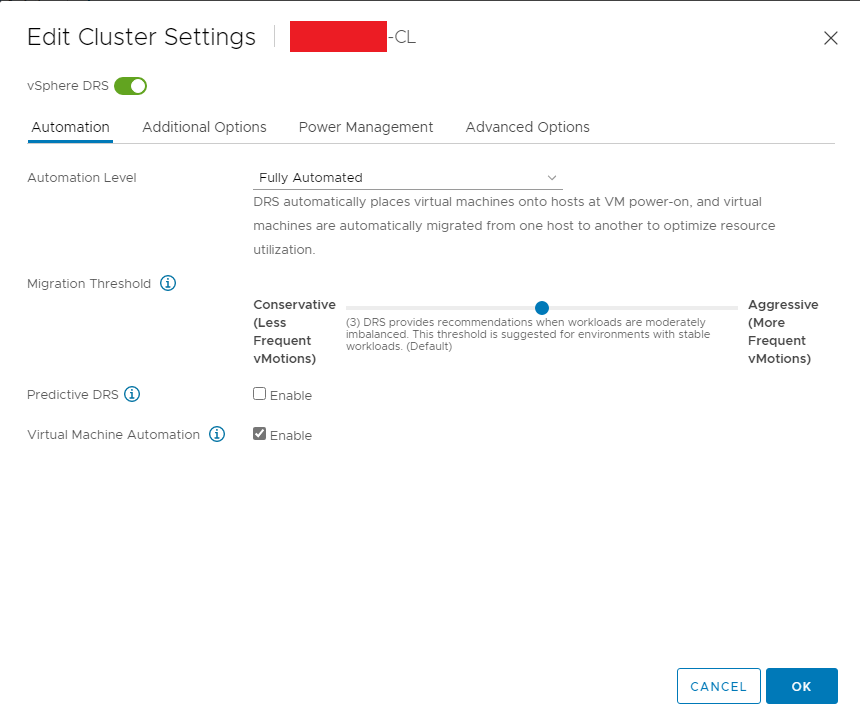The height and width of the screenshot is (726, 860).
Task: Click the 'Conservative (Less Frequent vMotions)' label
Action: [x=295, y=331]
